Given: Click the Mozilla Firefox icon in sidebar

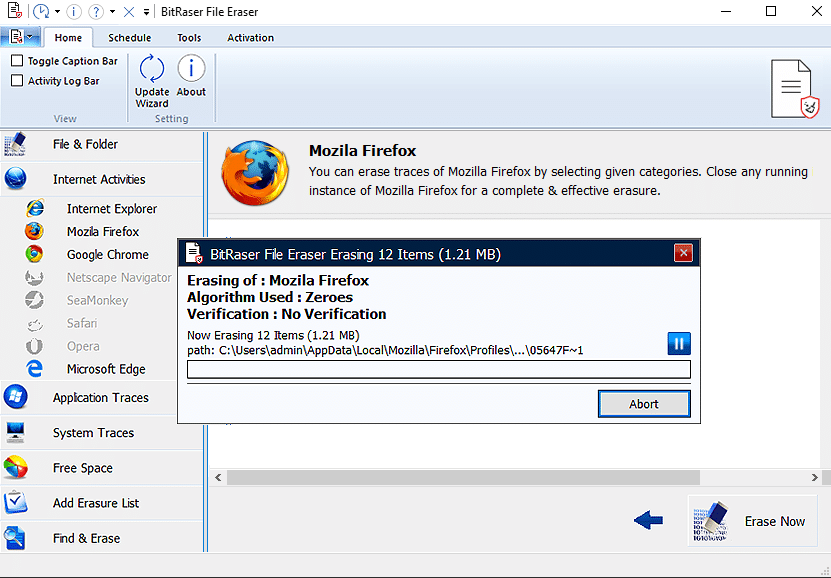Looking at the screenshot, I should pos(34,232).
